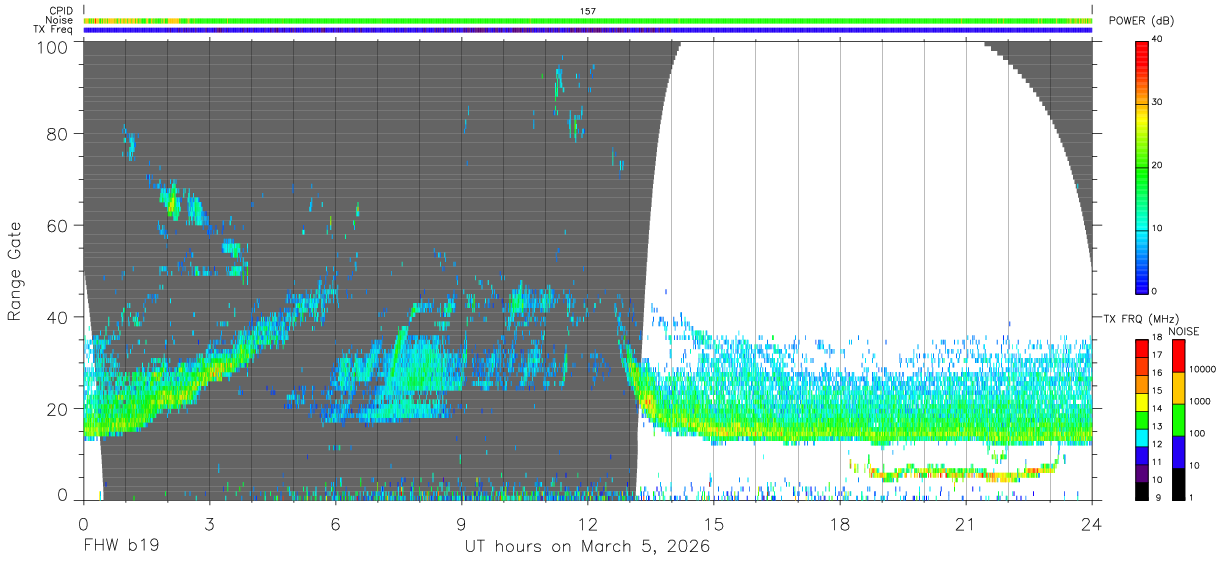
Task: Click the 24 tick on the UT hours axis
Action: click(x=1091, y=523)
